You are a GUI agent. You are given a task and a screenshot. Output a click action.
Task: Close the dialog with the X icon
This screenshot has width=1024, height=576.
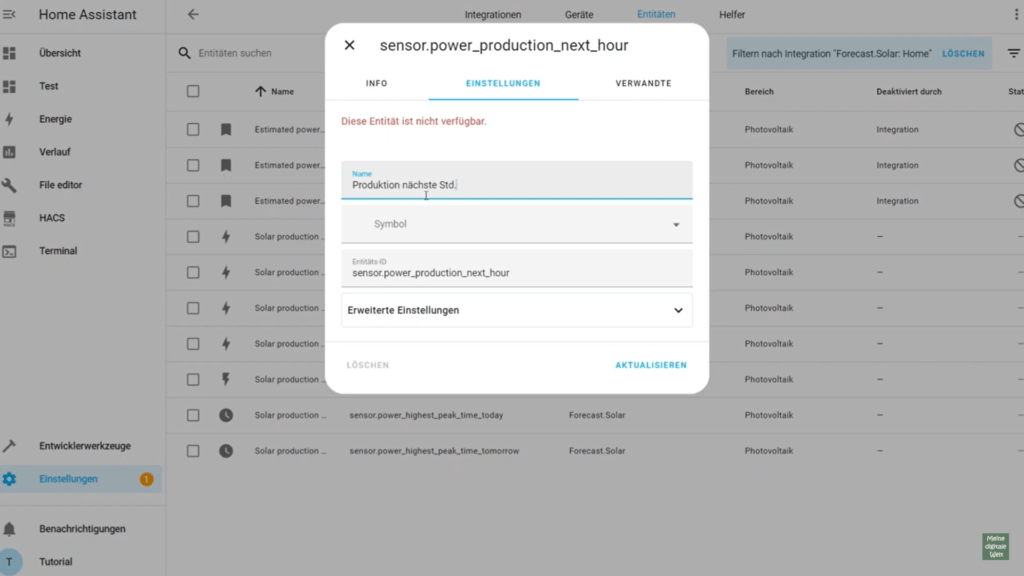(350, 45)
